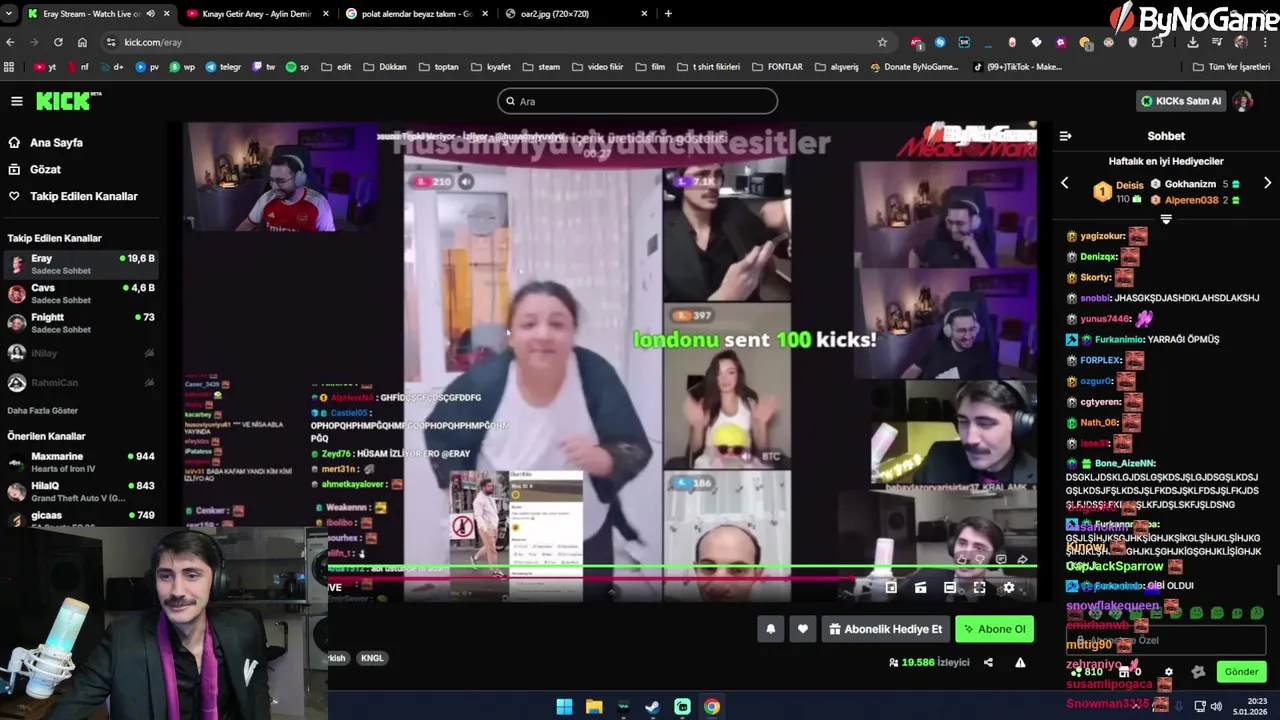The height and width of the screenshot is (720, 1280).
Task: Go back in browser history
Action: tap(10, 42)
